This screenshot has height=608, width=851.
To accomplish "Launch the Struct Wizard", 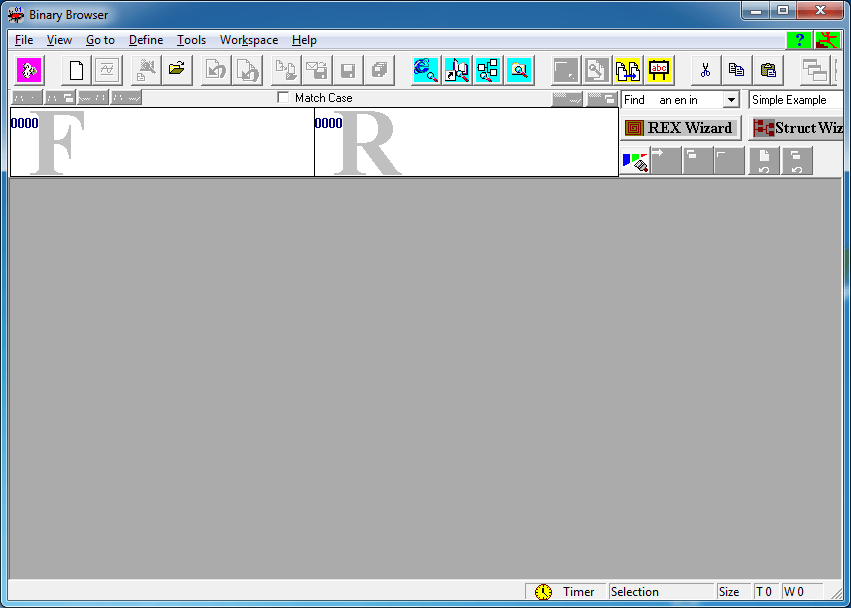I will click(x=796, y=128).
